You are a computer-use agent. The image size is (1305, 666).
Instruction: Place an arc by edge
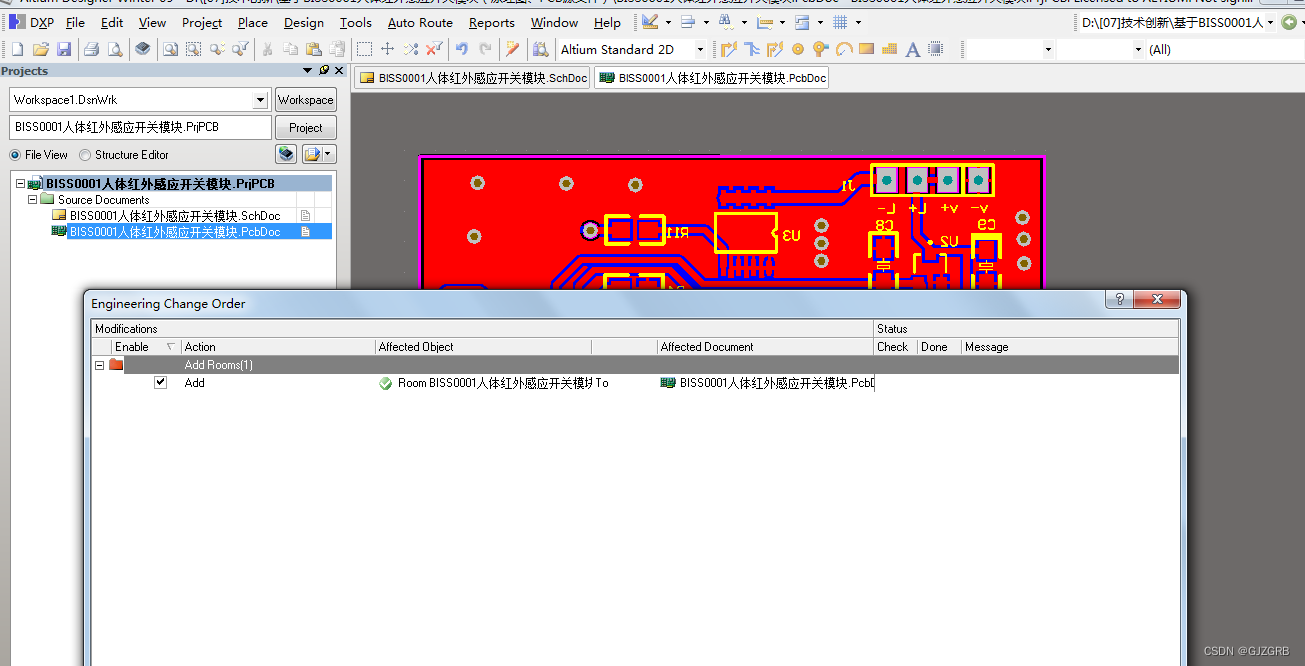click(844, 49)
